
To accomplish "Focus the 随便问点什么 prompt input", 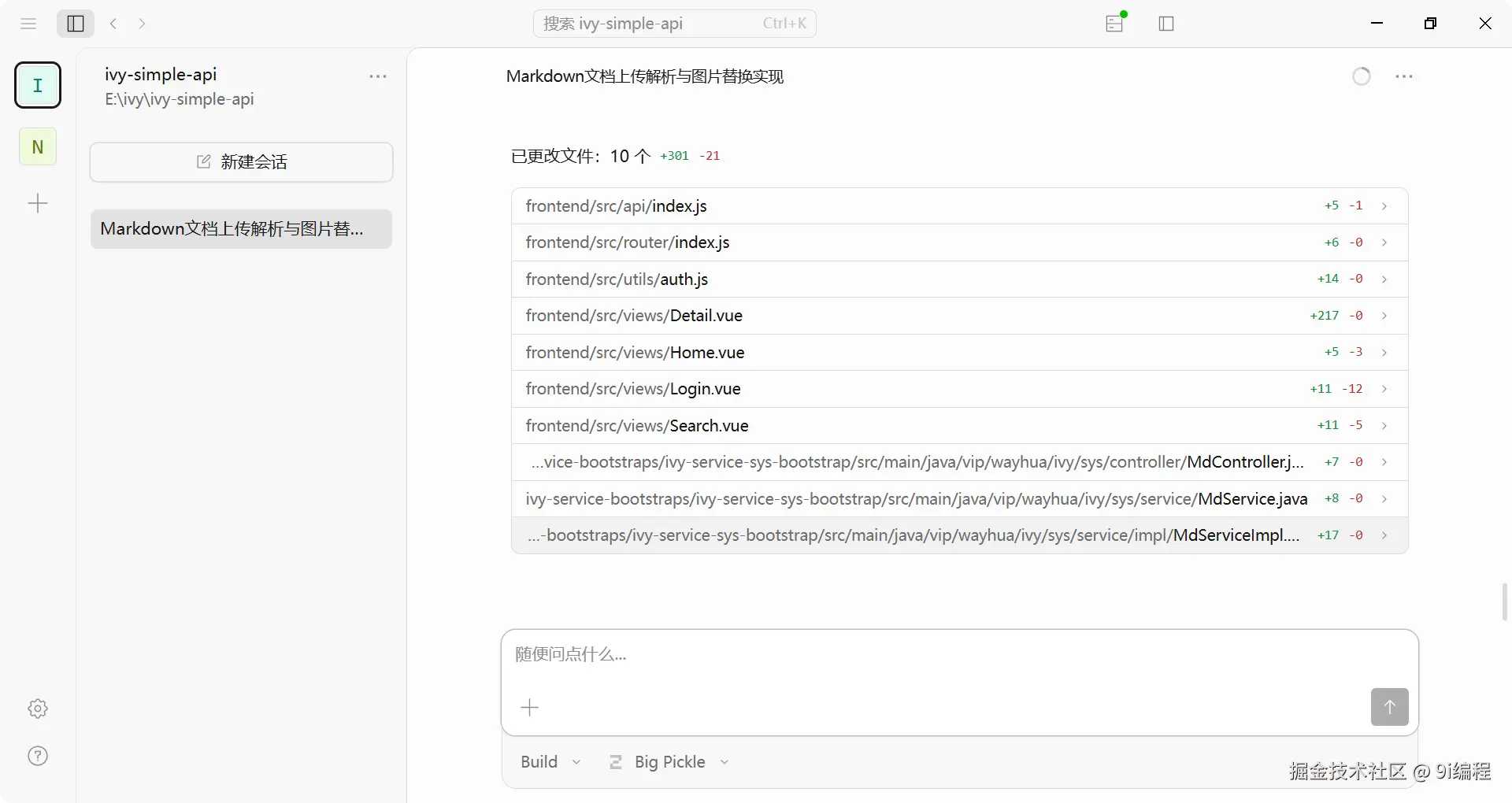I will click(x=959, y=655).
